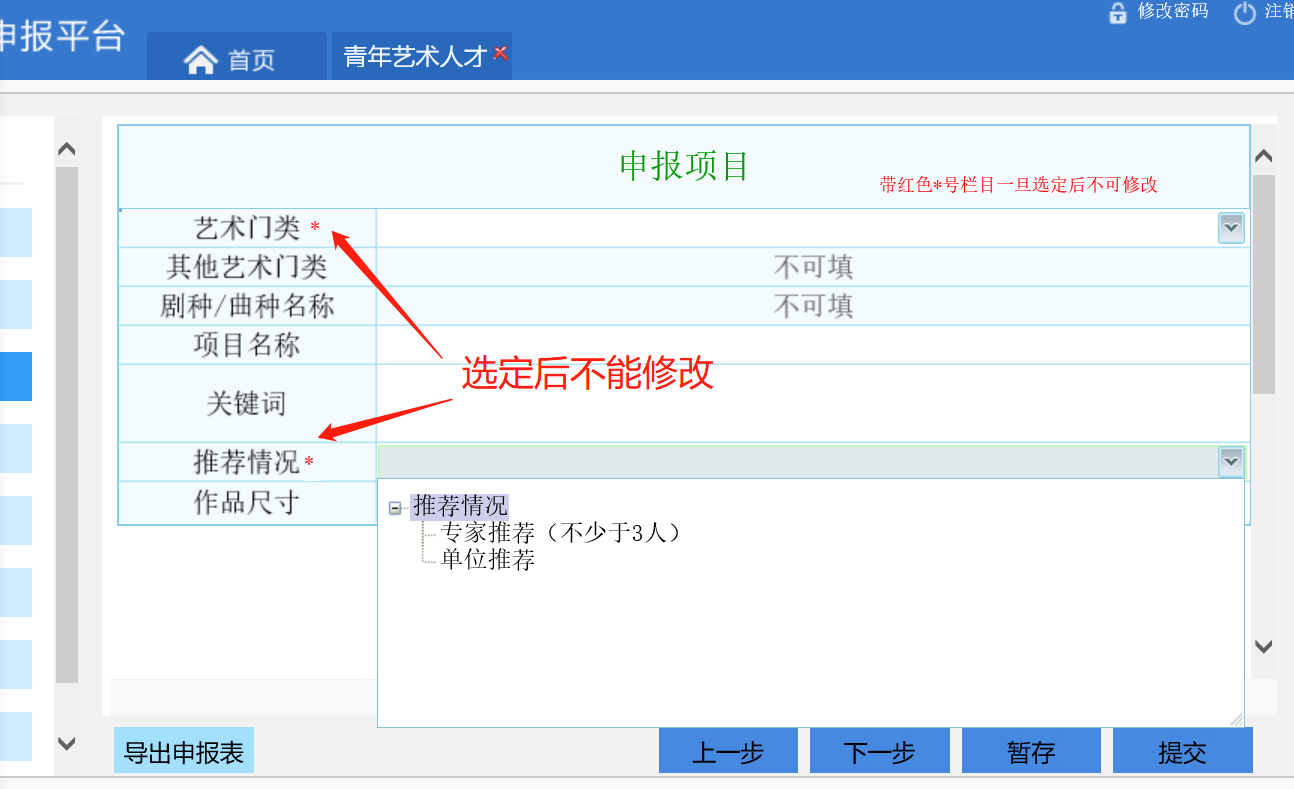Submit the form with 提交
Image resolution: width=1294 pixels, height=789 pixels.
click(x=1182, y=752)
